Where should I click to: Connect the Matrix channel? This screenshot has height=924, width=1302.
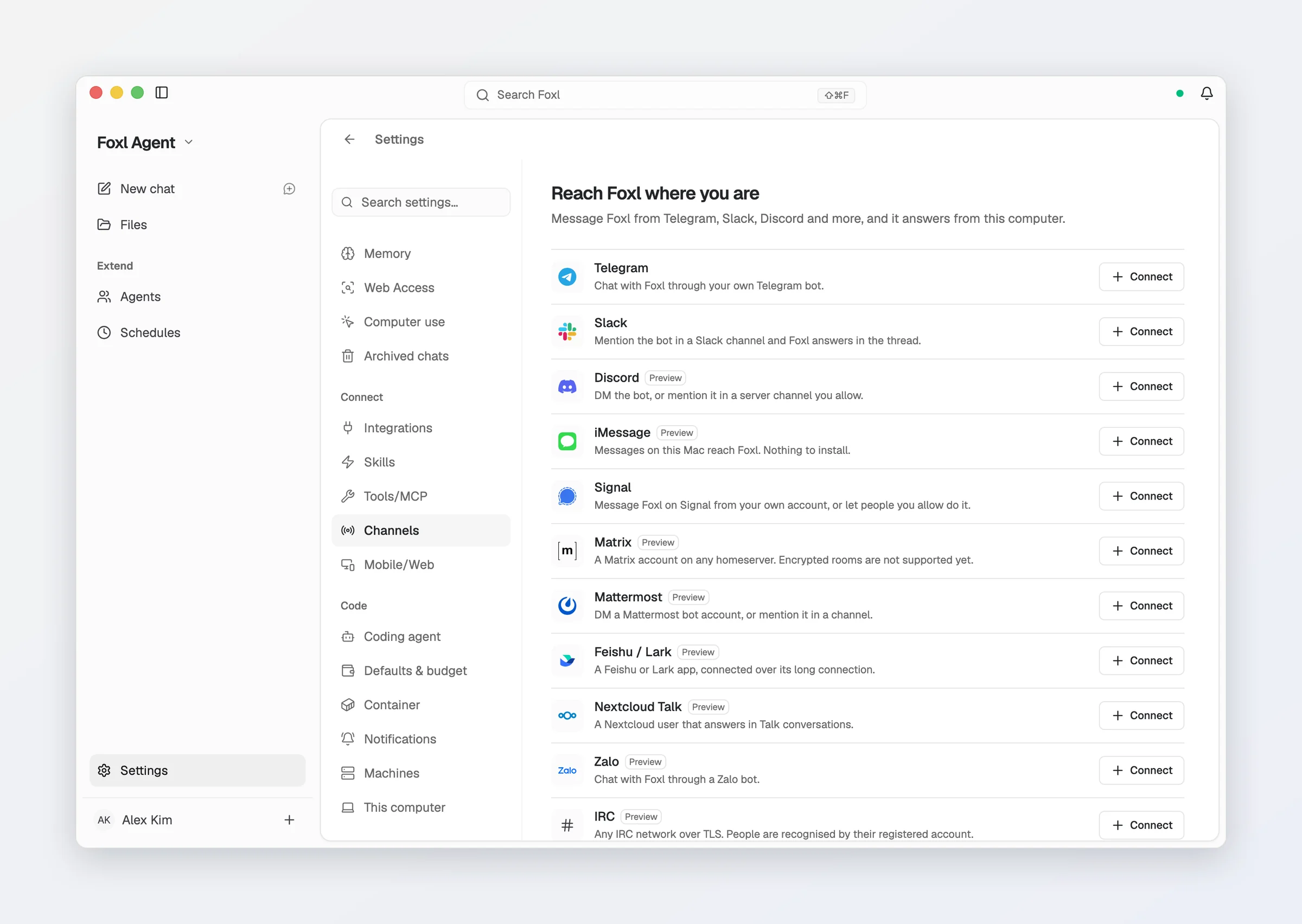click(1141, 551)
